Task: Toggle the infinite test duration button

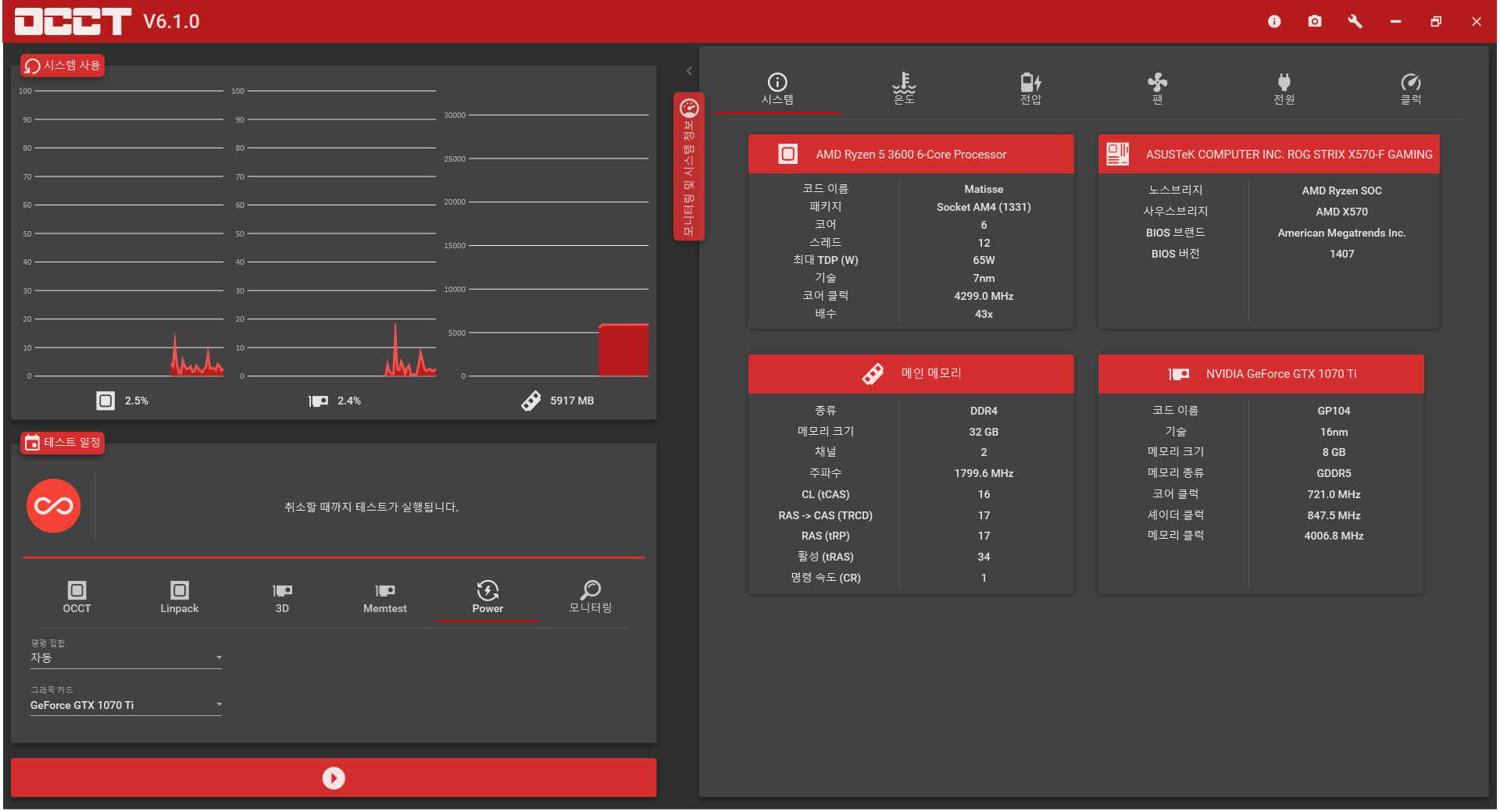Action: 54,506
